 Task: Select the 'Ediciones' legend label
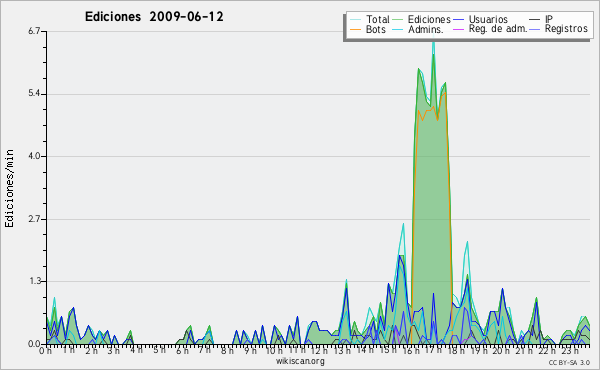429,19
